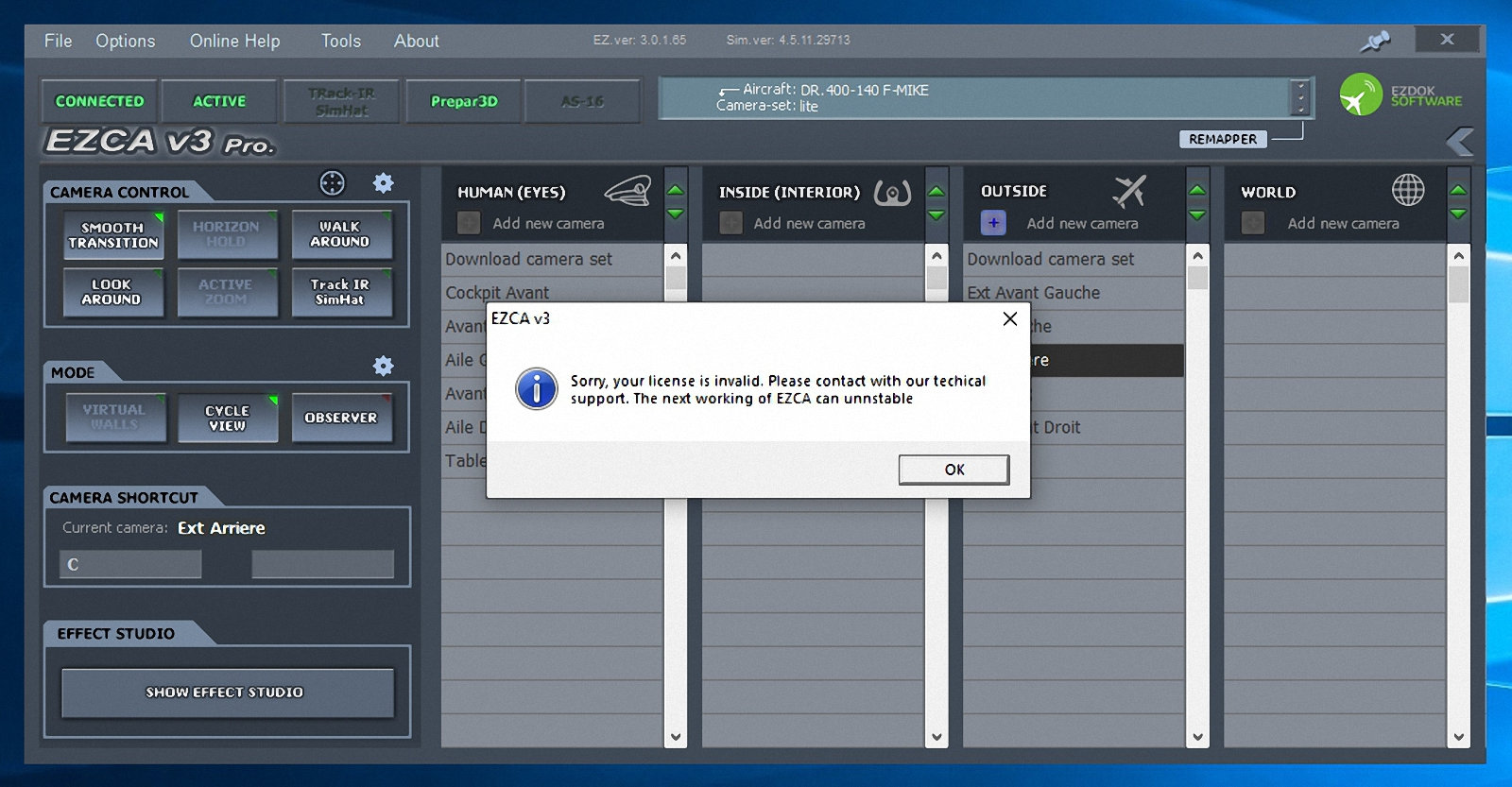Click the Inside Interior camera icon
The height and width of the screenshot is (787, 1512).
coord(892,192)
